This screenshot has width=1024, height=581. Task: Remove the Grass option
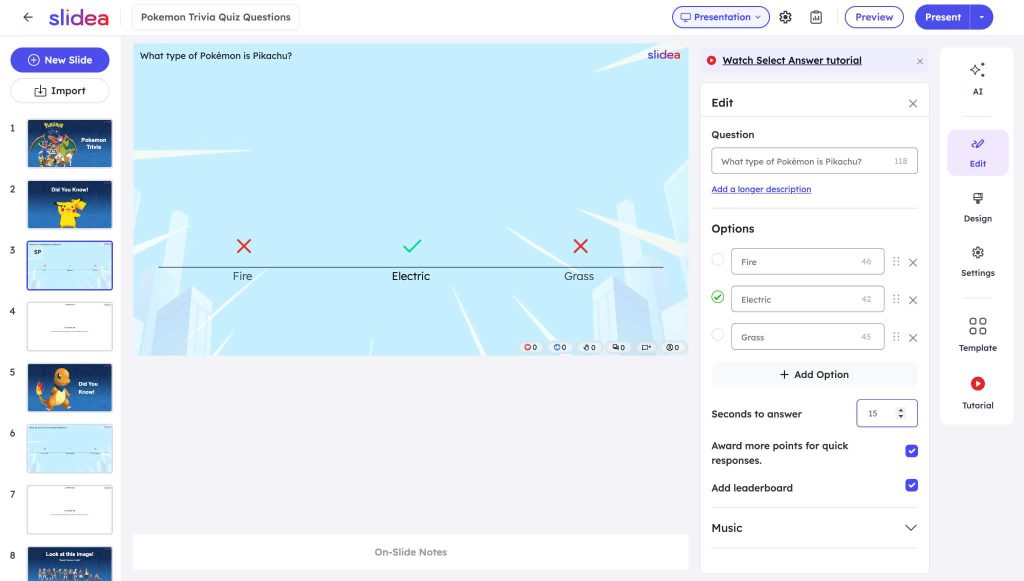[x=913, y=338]
